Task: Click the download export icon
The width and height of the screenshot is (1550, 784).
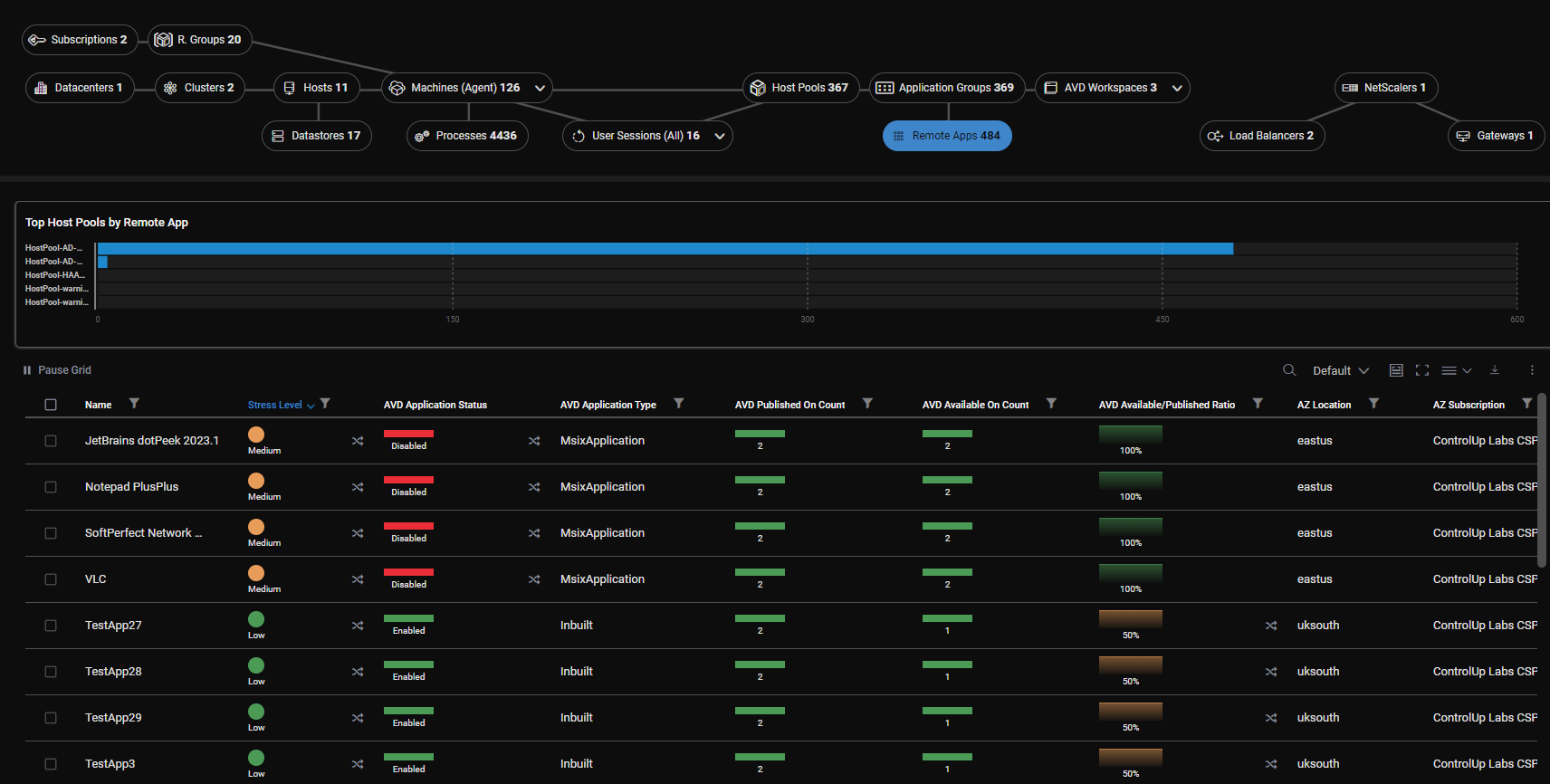Action: pos(1495,370)
